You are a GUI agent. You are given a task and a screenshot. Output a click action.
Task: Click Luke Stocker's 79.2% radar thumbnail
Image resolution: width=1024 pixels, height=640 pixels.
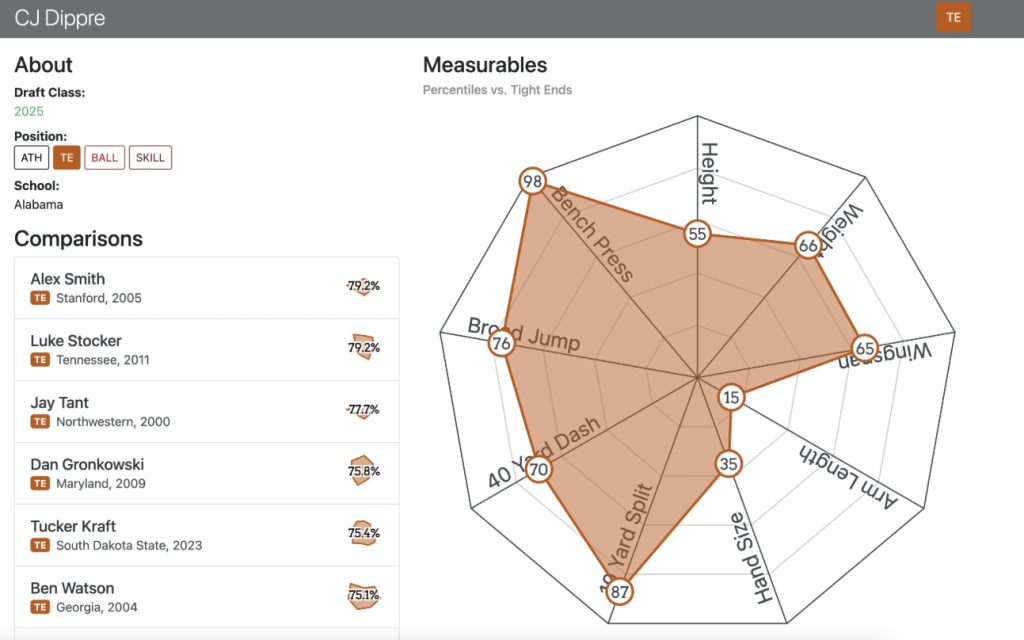click(x=363, y=348)
